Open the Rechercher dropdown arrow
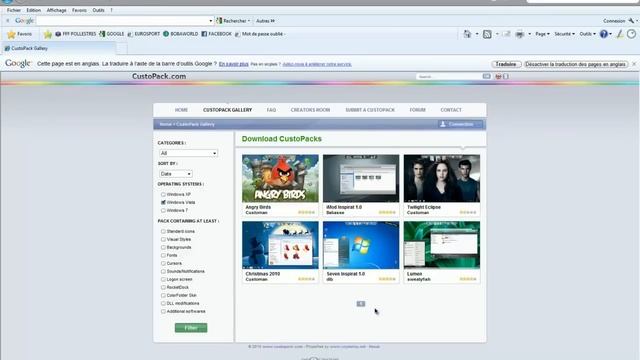Viewport: 640px width, 360px height. click(x=249, y=21)
